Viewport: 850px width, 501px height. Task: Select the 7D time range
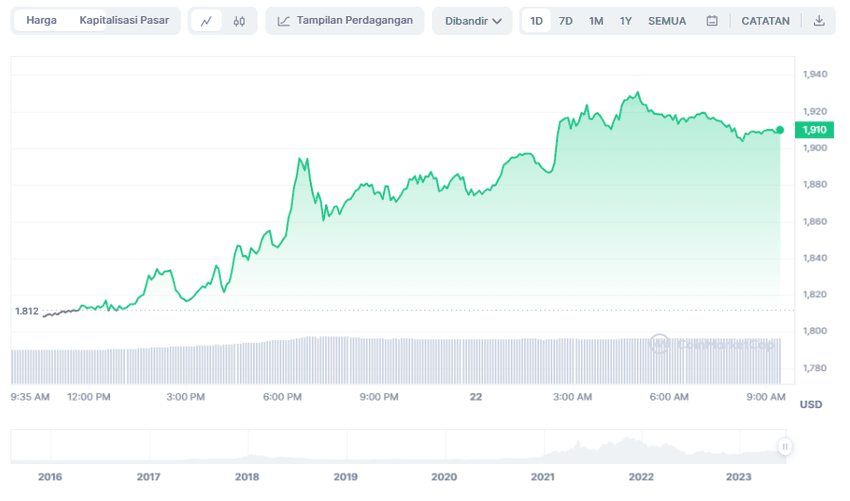coord(566,21)
